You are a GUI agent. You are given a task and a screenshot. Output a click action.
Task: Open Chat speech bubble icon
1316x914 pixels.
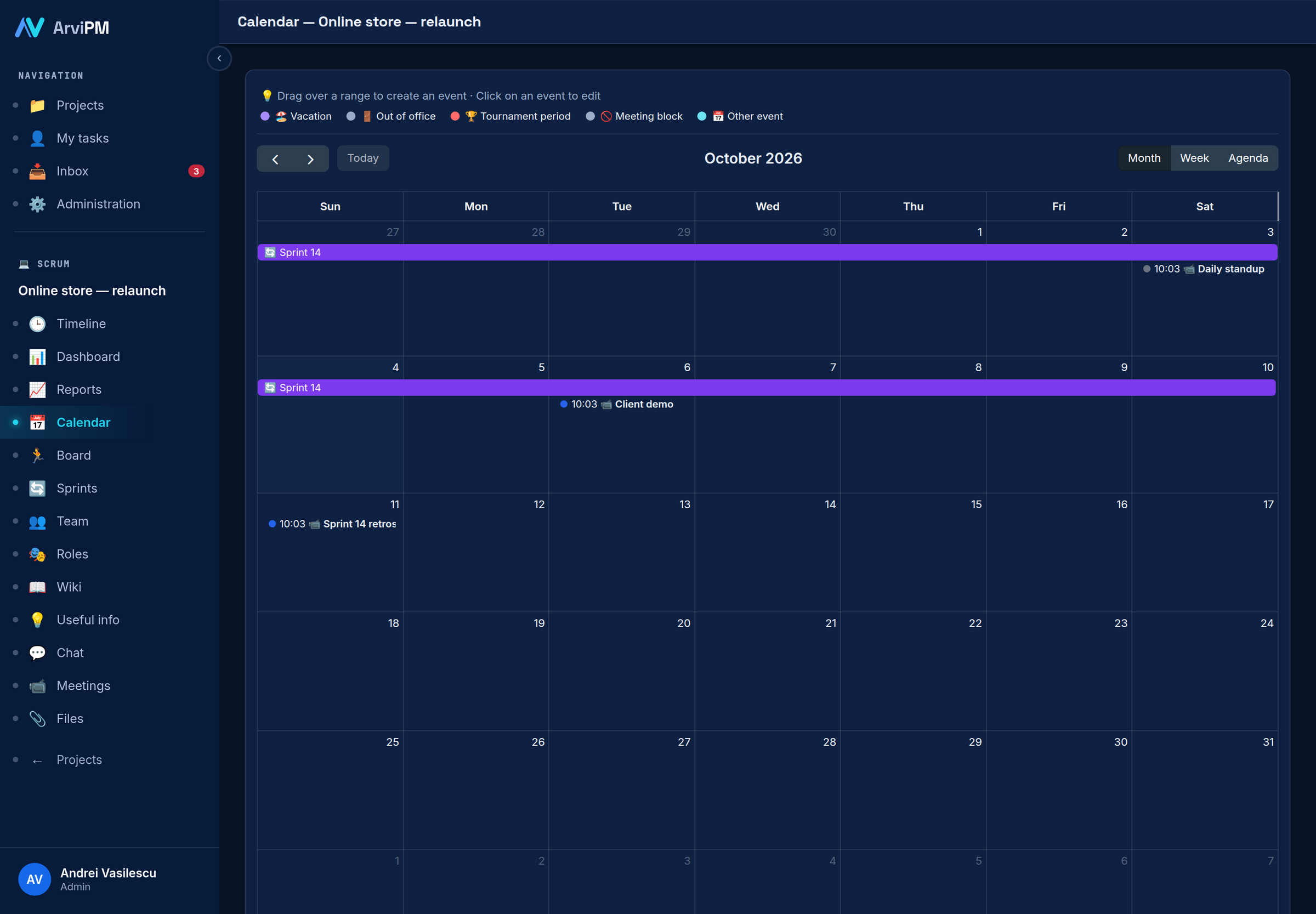37,653
